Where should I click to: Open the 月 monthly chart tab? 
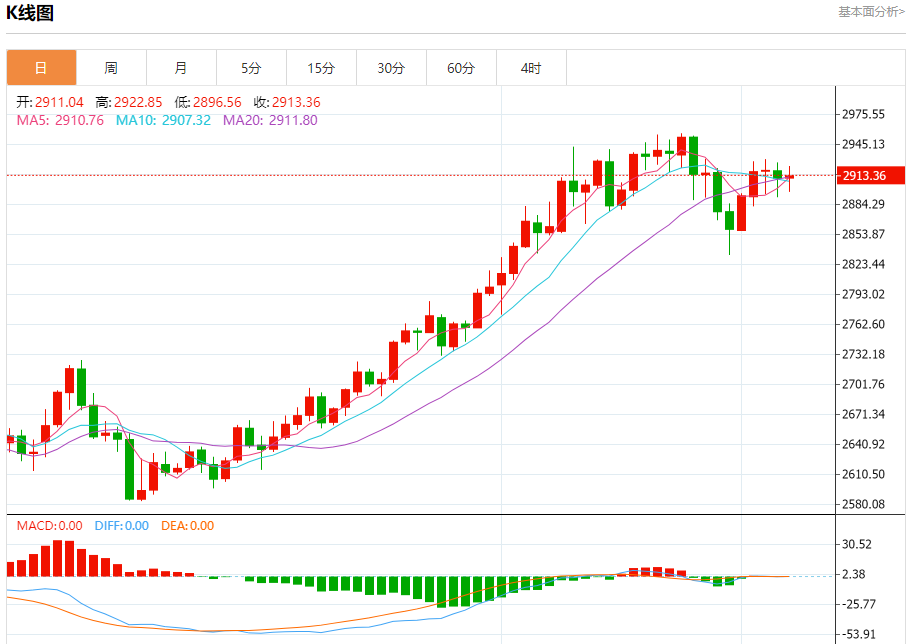click(181, 68)
